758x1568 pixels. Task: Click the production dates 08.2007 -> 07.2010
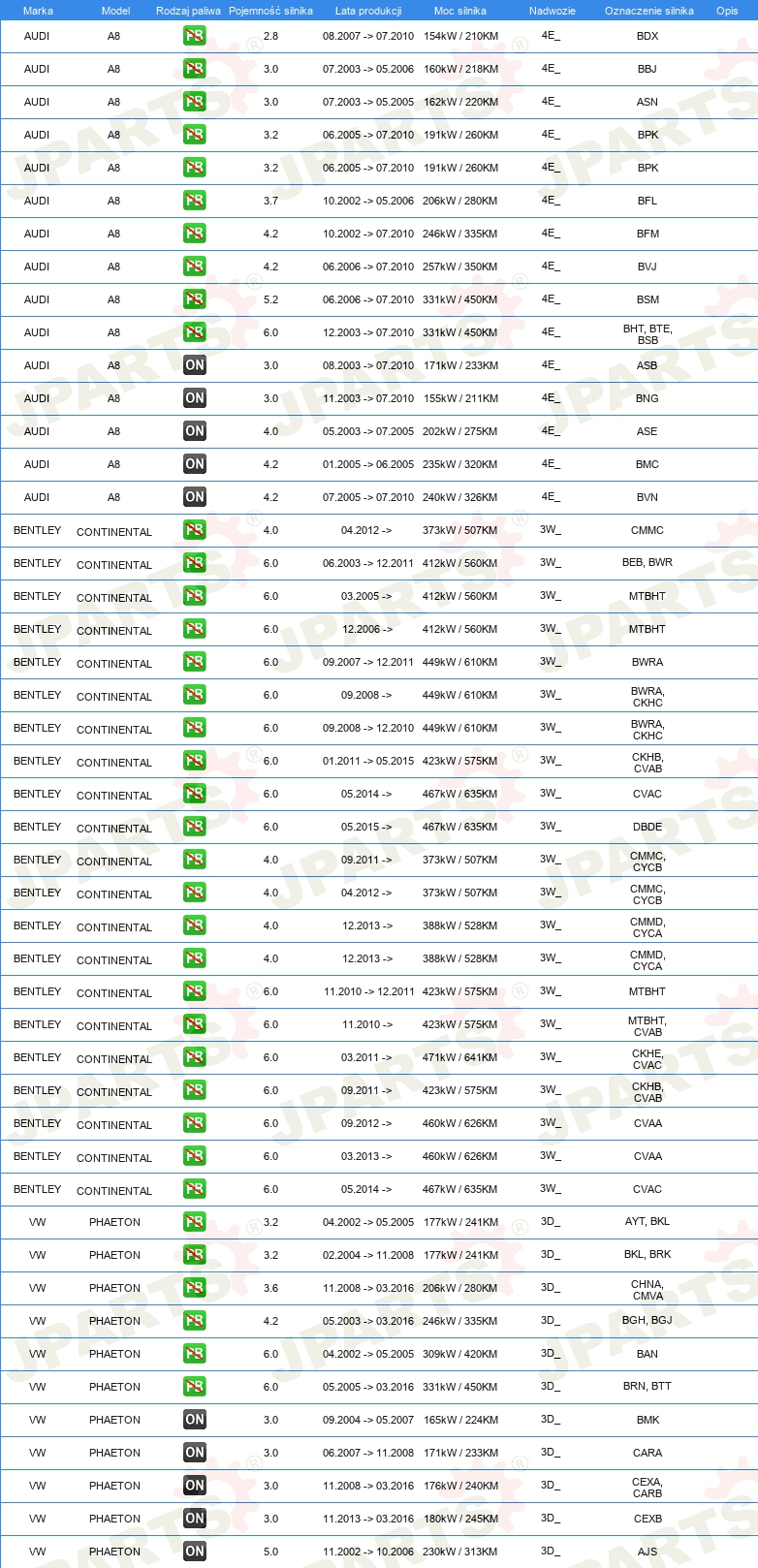368,36
